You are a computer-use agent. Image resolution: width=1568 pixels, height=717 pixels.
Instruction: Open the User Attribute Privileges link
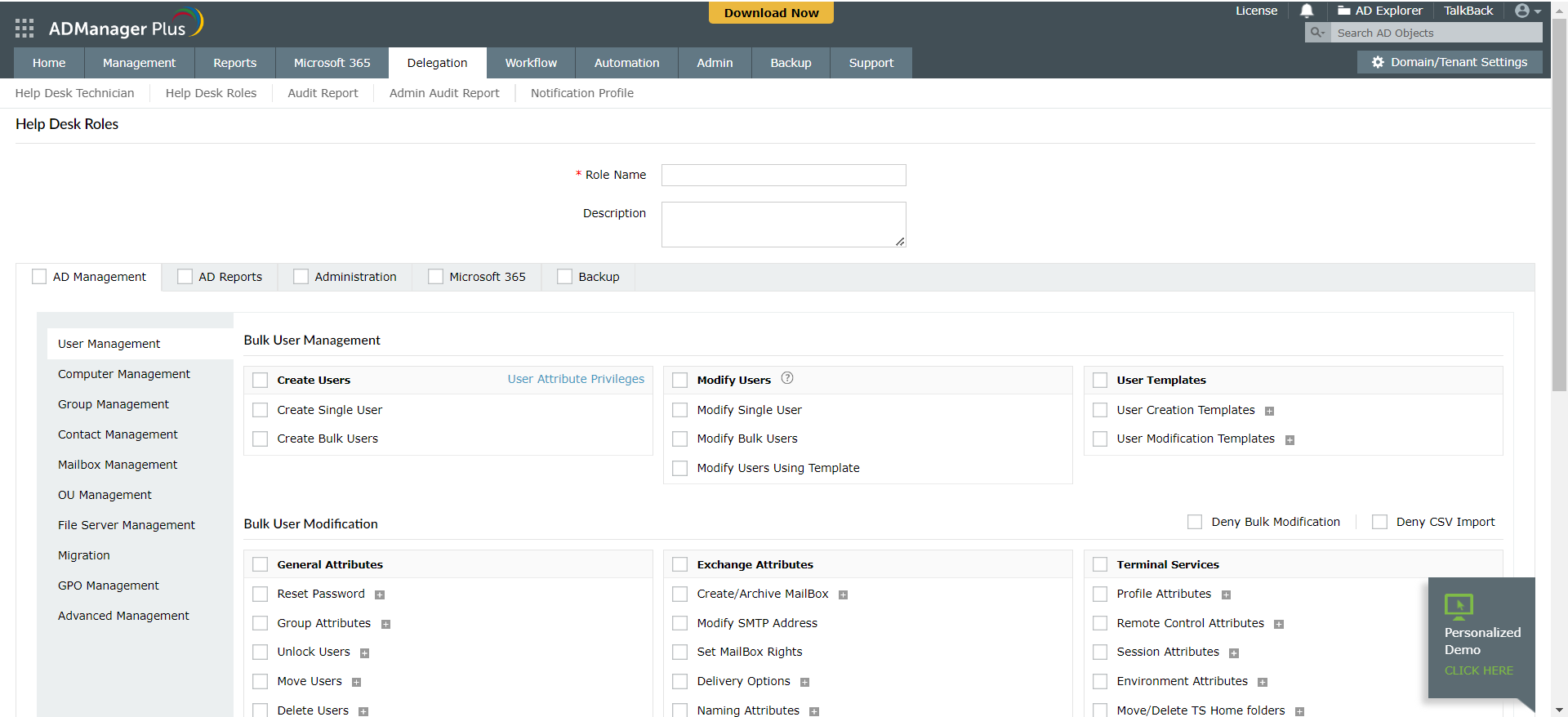(x=576, y=379)
